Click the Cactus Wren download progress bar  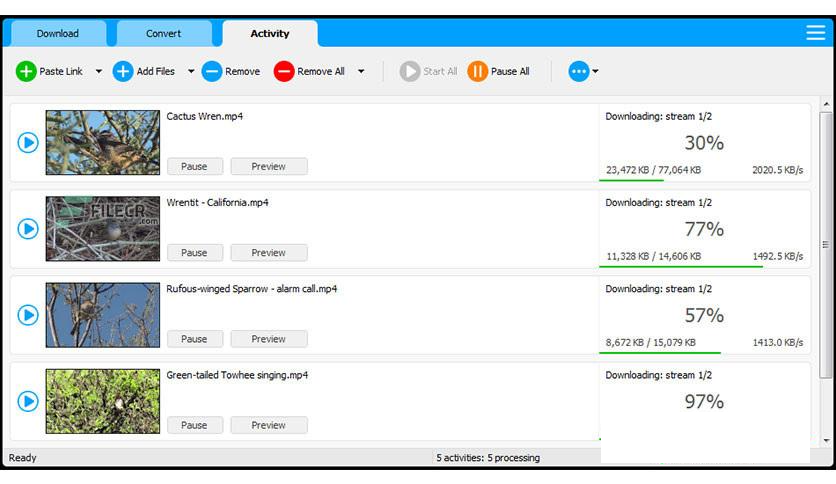[x=631, y=180]
